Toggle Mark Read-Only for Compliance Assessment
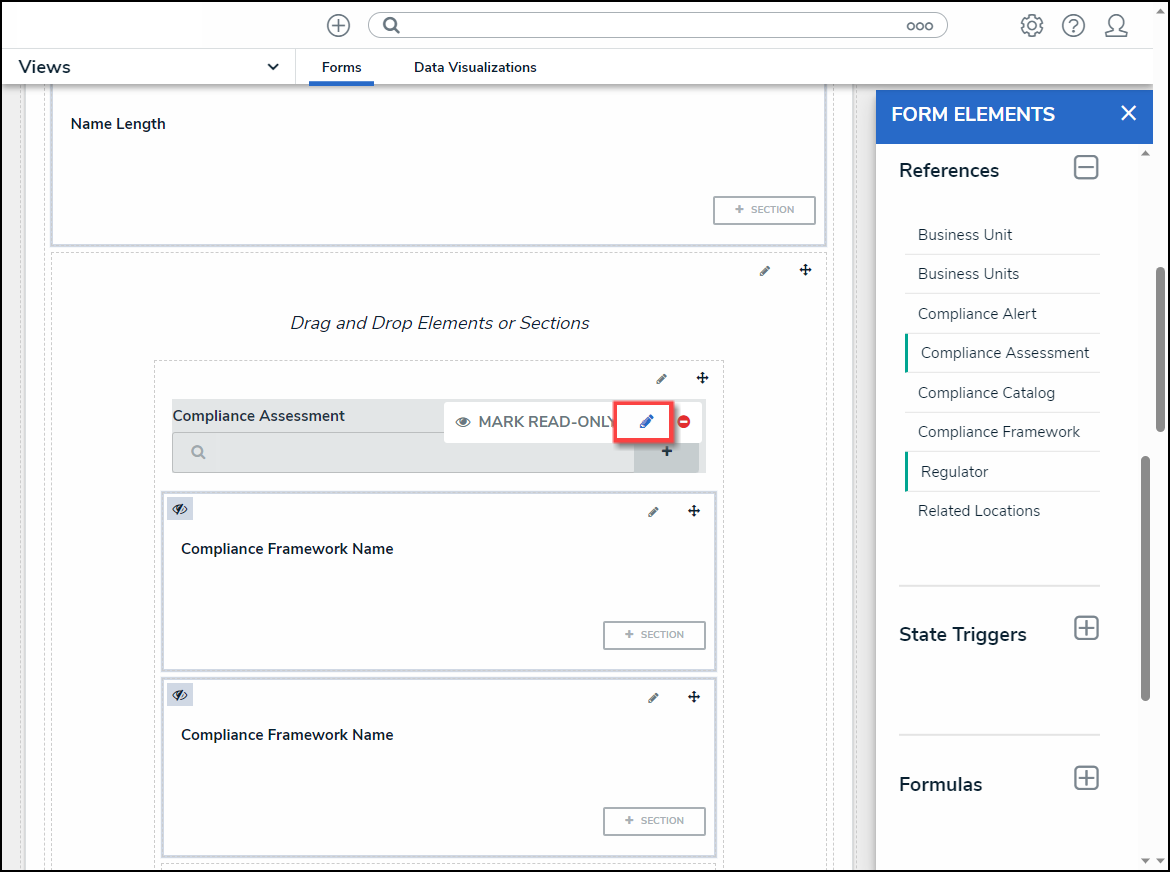 click(x=535, y=422)
